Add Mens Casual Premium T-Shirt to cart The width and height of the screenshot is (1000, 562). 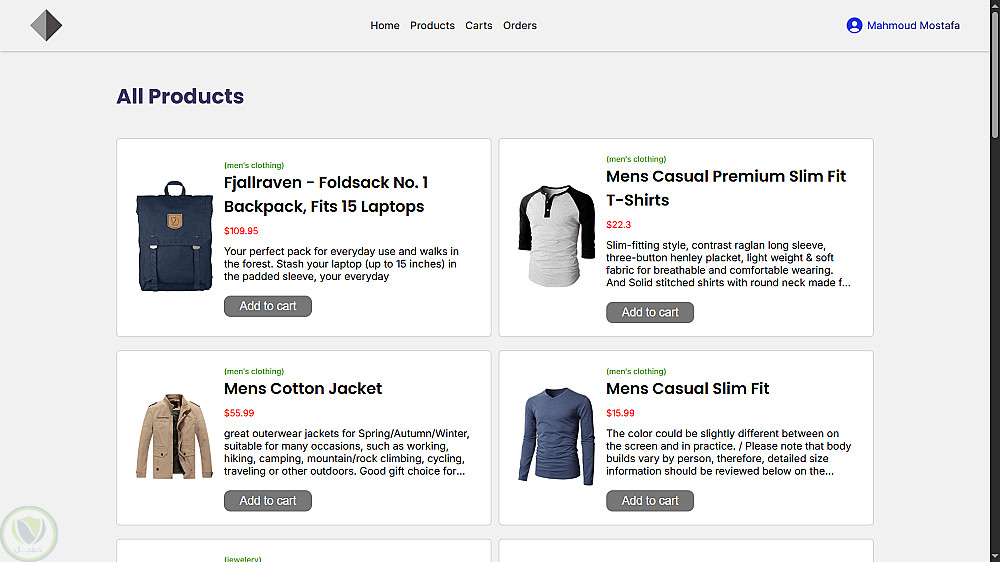click(650, 312)
